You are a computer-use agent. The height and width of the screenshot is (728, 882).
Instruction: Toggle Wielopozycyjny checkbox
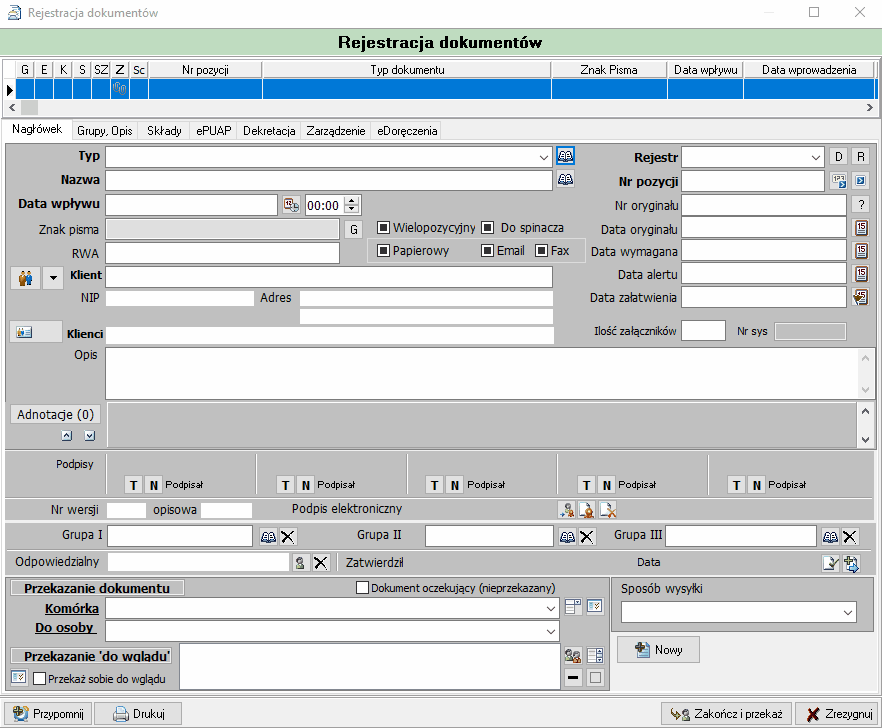click(383, 227)
